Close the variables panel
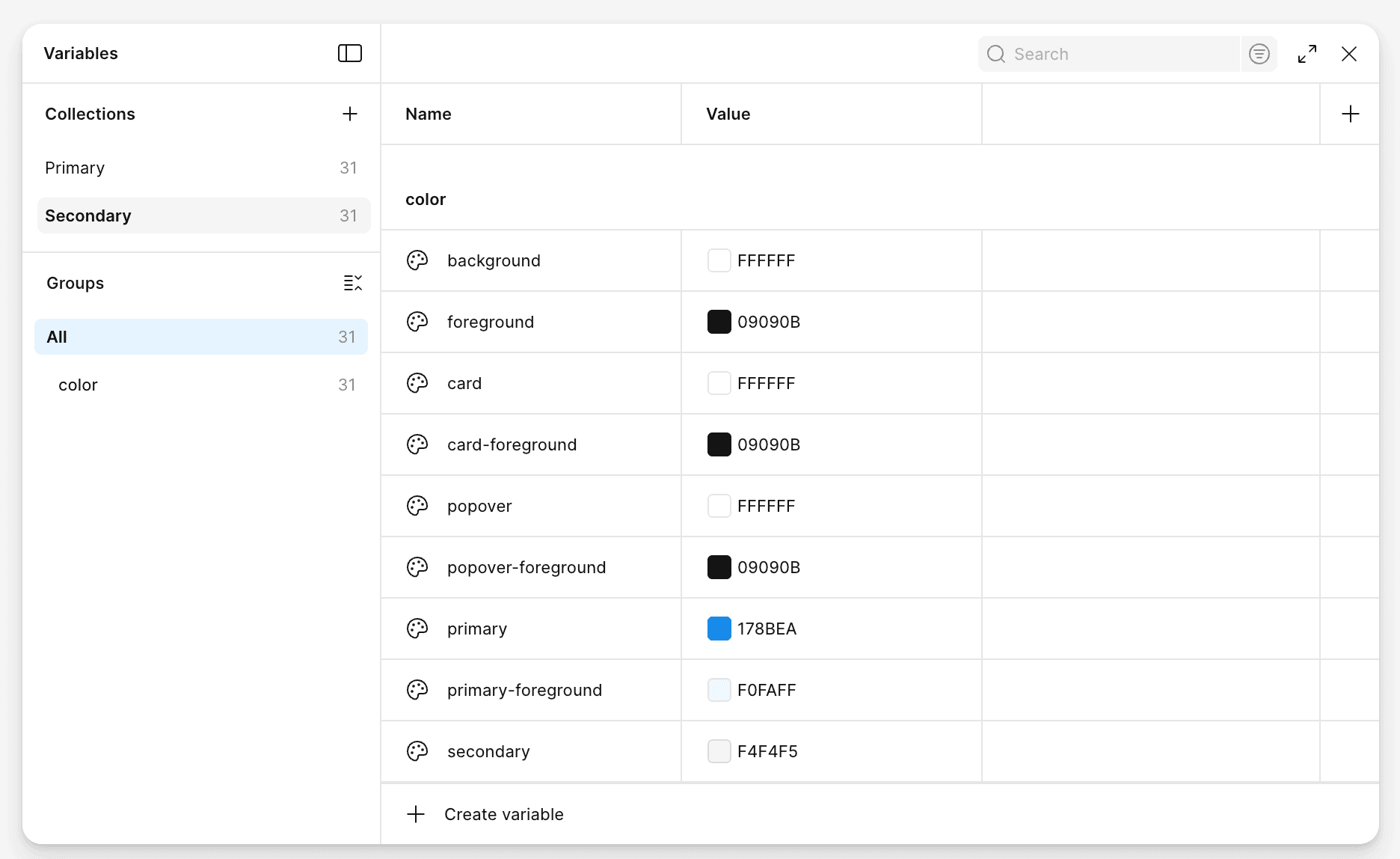This screenshot has width=1400, height=859. (x=1349, y=54)
